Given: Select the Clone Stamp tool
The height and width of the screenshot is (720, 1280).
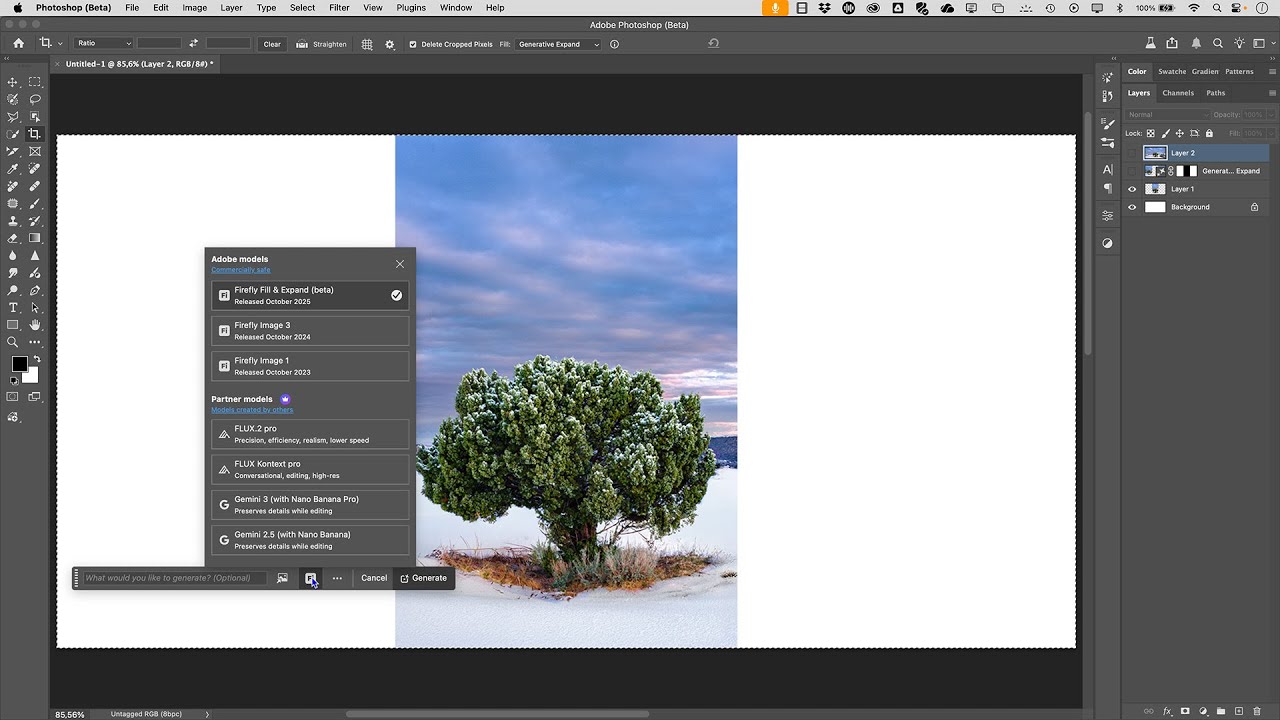Looking at the screenshot, I should click(x=13, y=221).
